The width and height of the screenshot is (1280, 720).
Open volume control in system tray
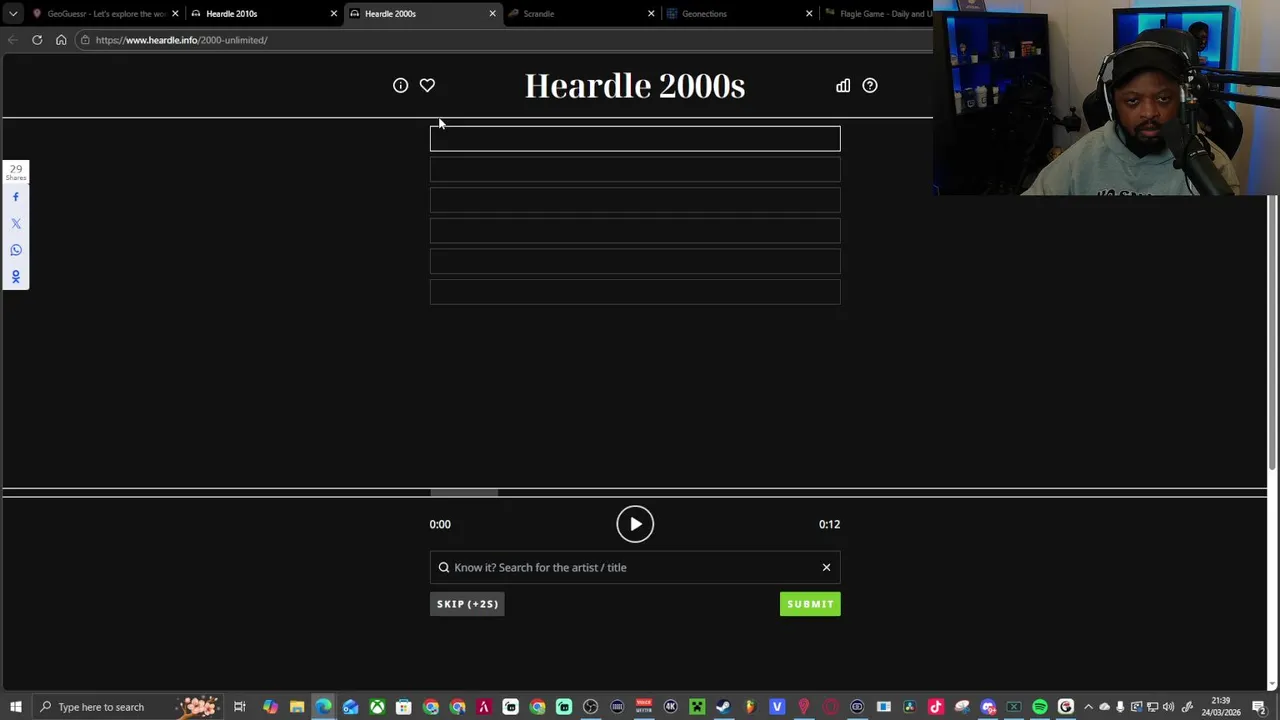[x=1168, y=707]
